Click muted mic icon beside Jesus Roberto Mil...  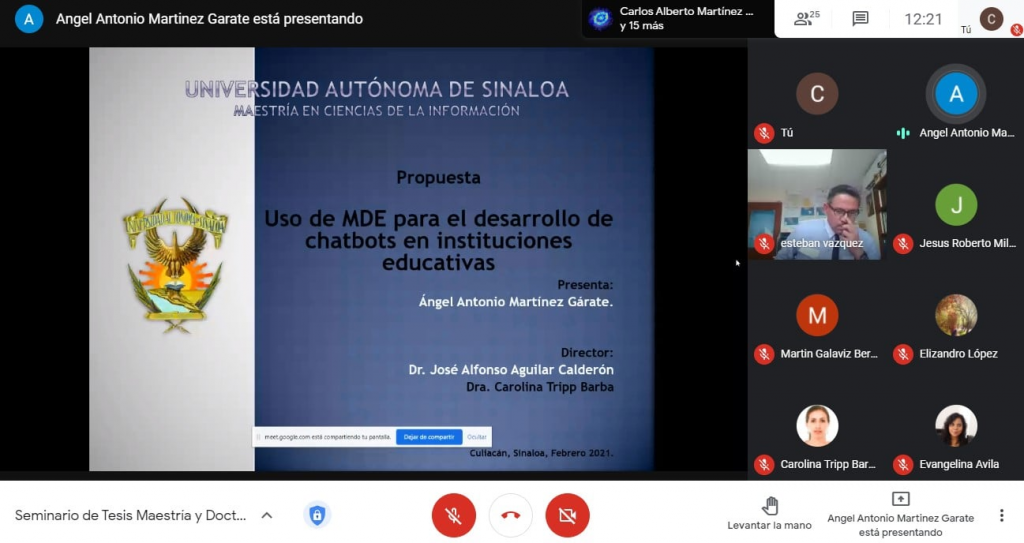click(x=903, y=244)
